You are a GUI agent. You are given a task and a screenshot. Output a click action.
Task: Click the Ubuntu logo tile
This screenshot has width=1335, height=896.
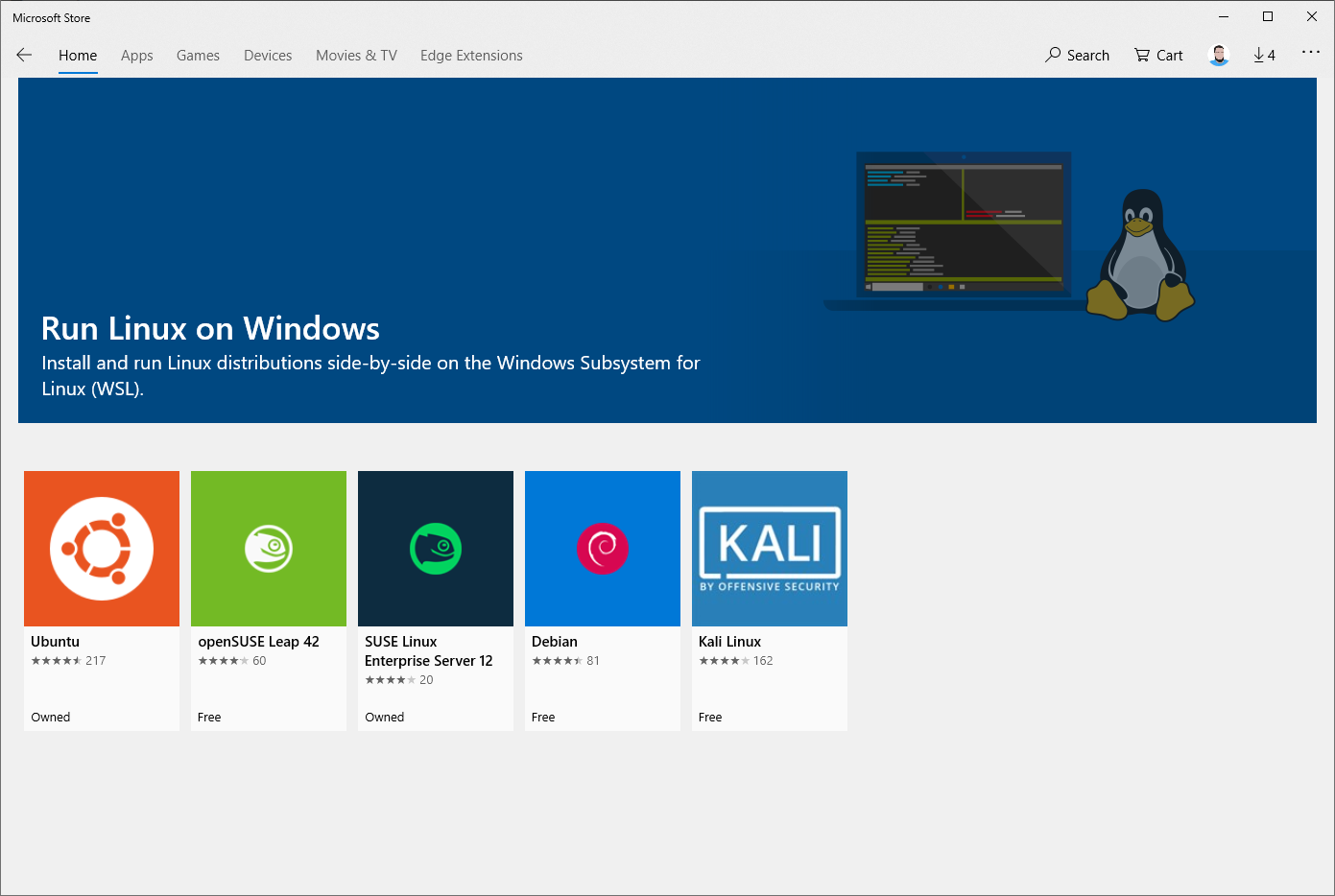102,549
